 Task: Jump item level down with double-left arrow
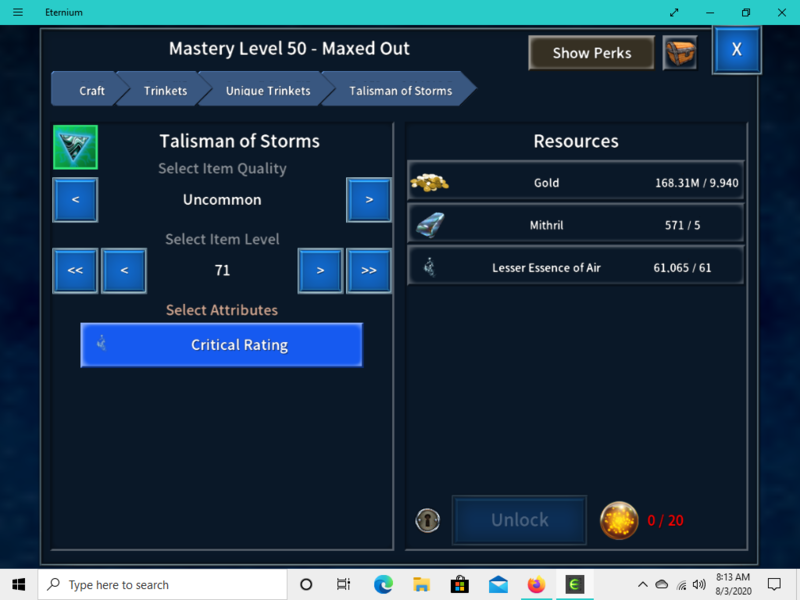pos(75,270)
